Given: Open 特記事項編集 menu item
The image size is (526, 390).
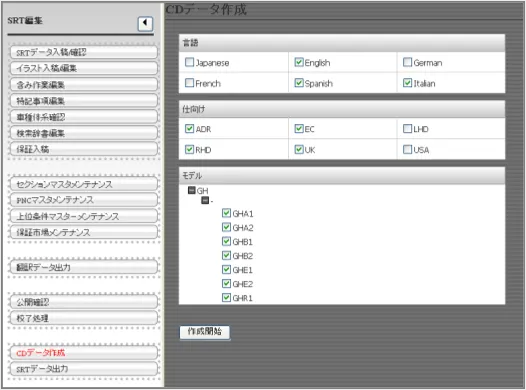Looking at the screenshot, I should click(x=84, y=101).
